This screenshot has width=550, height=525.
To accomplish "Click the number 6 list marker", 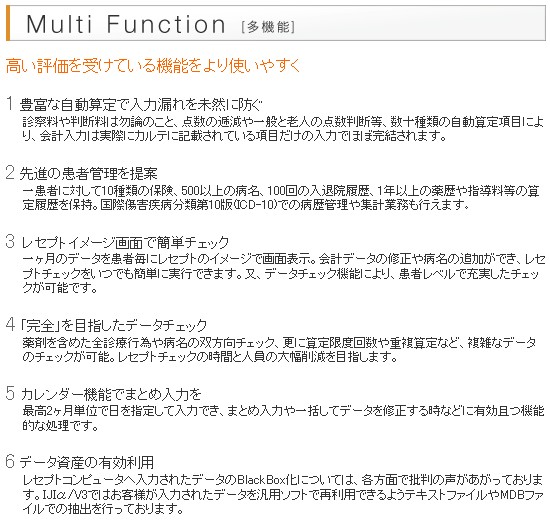I will pos(10,462).
